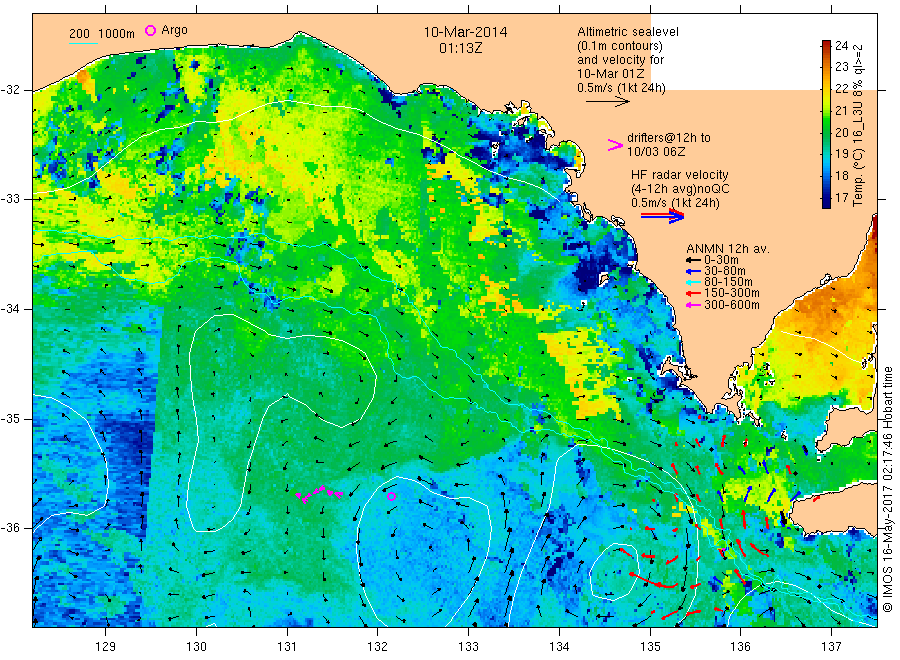
Task: Click the blue 30-80m ANMN arrow
Action: tap(693, 271)
